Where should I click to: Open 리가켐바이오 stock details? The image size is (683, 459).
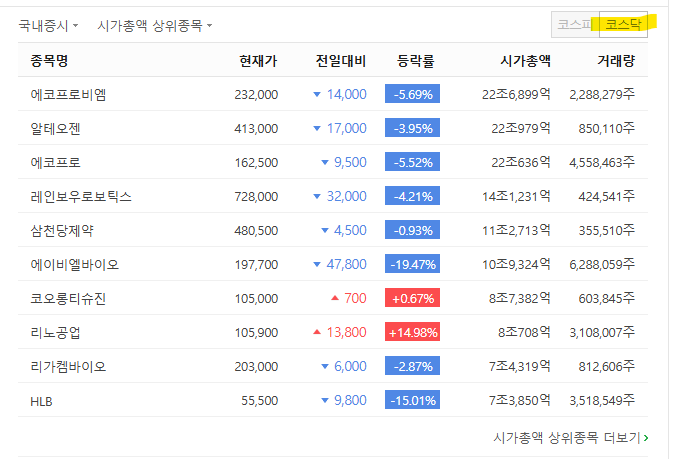coord(68,366)
